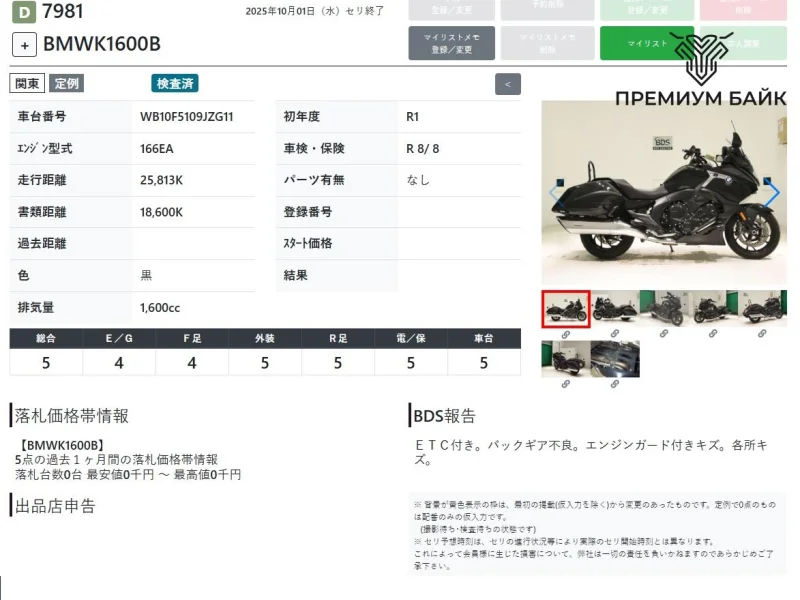Copy link under the fourth thumbnail
The width and height of the screenshot is (800, 600).
click(x=713, y=334)
